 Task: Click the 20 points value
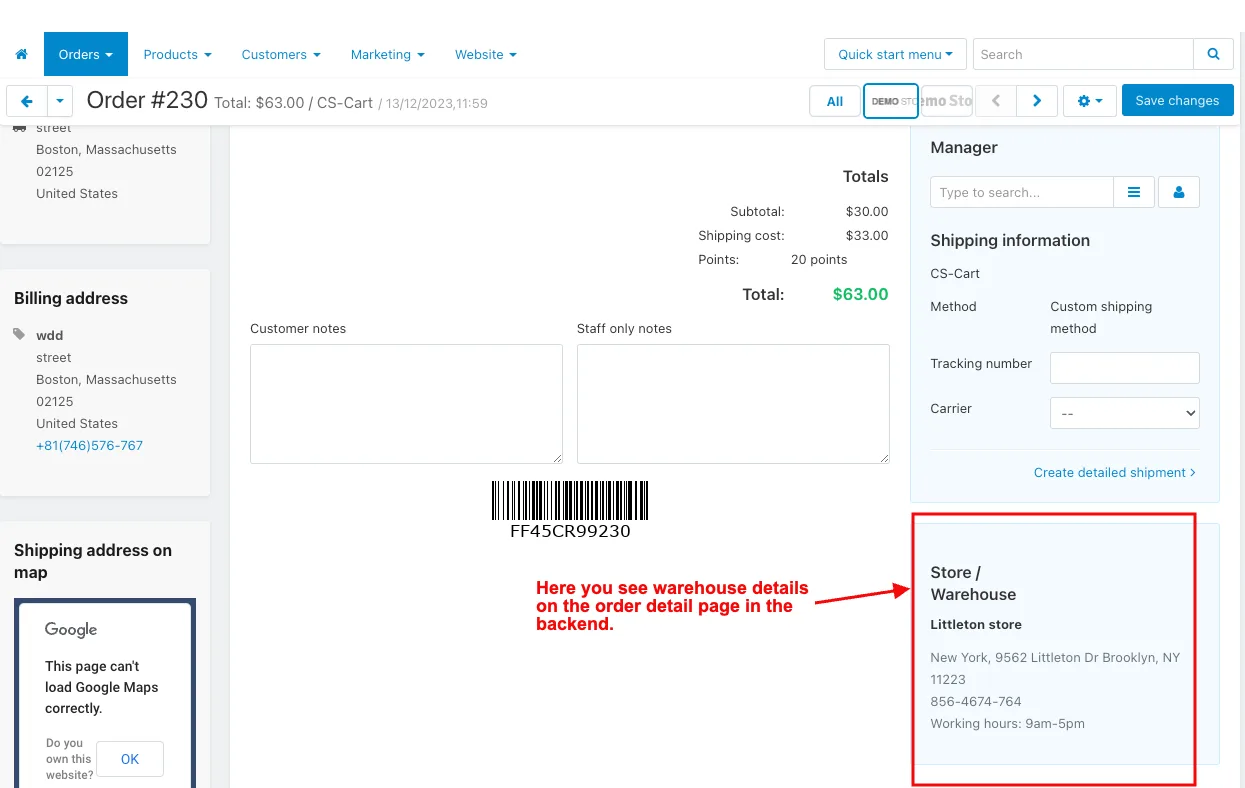(819, 259)
